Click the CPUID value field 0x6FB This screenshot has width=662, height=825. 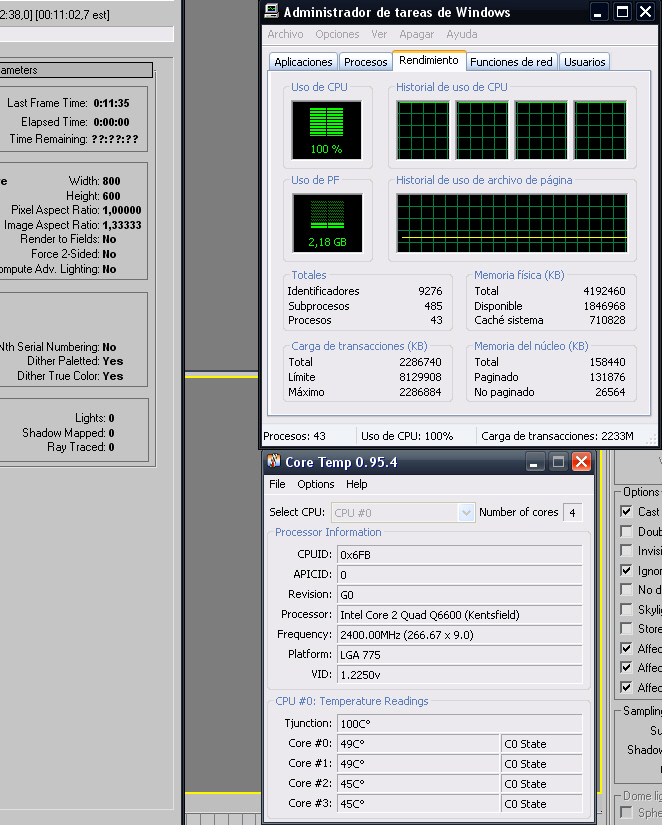459,555
